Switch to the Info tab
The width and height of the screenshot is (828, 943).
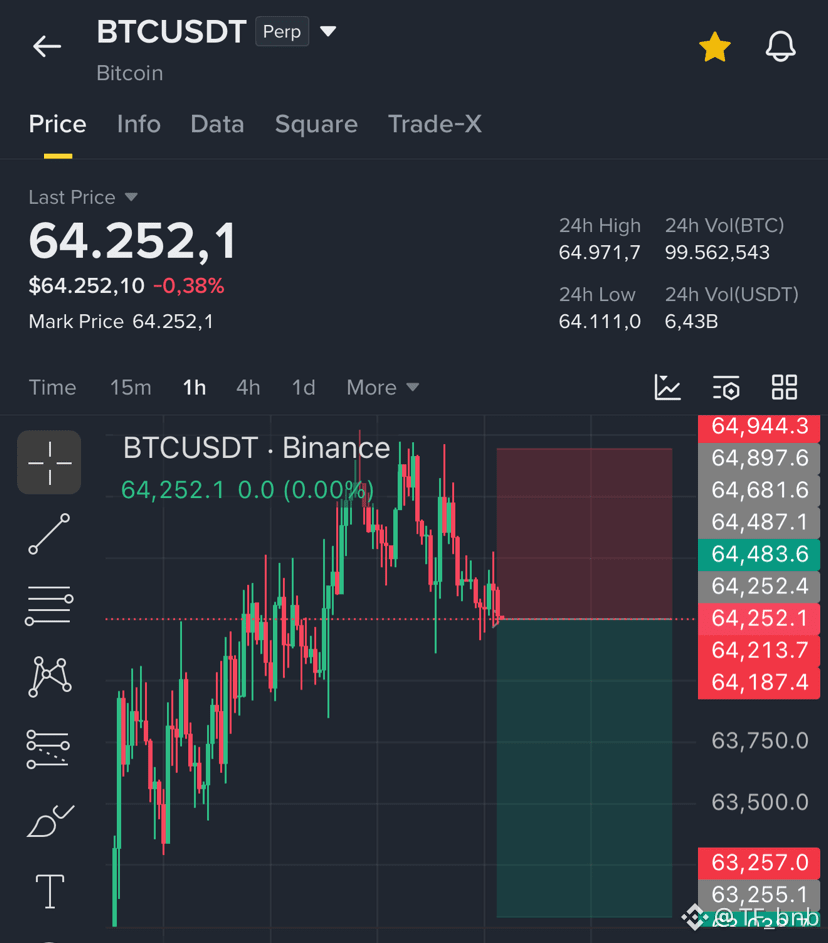[x=139, y=124]
